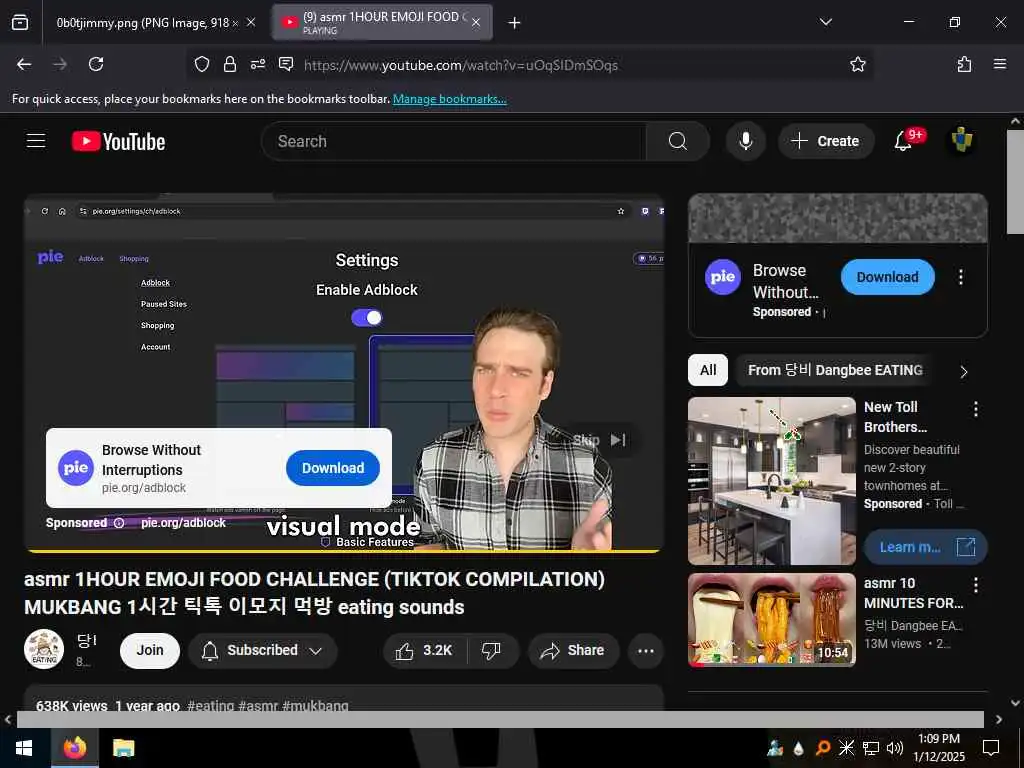Open the site permissions icon in address bar

tap(258, 64)
